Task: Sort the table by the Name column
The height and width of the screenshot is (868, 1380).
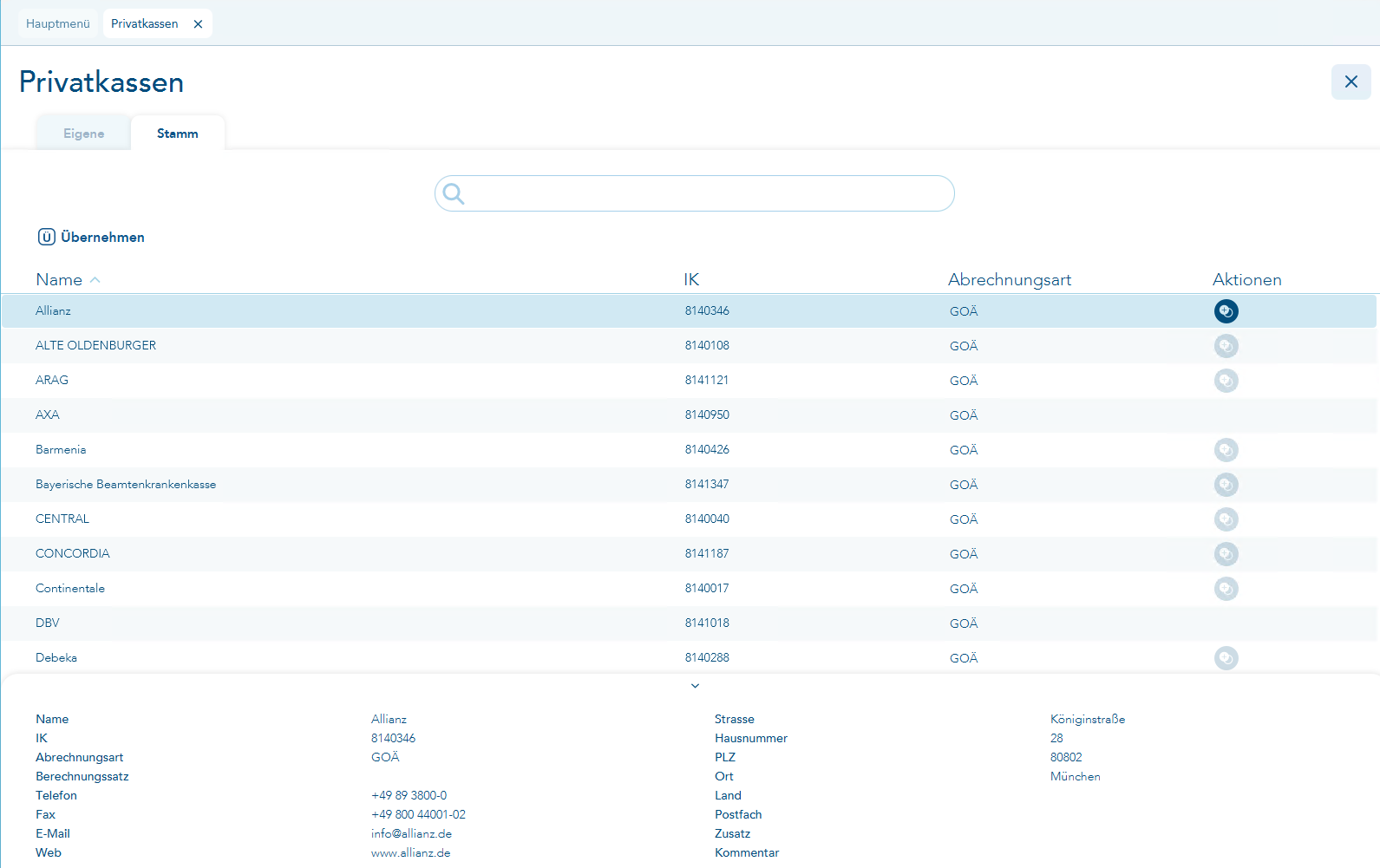Action: (x=68, y=279)
